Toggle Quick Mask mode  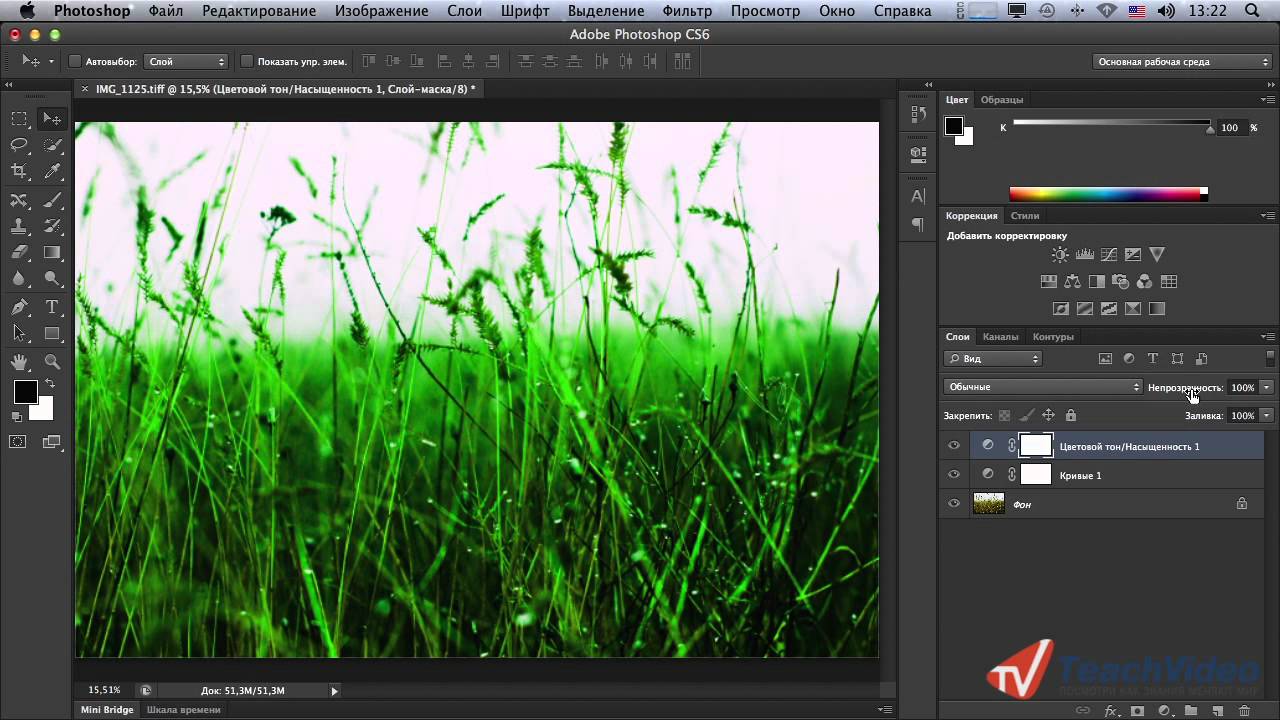click(x=18, y=441)
